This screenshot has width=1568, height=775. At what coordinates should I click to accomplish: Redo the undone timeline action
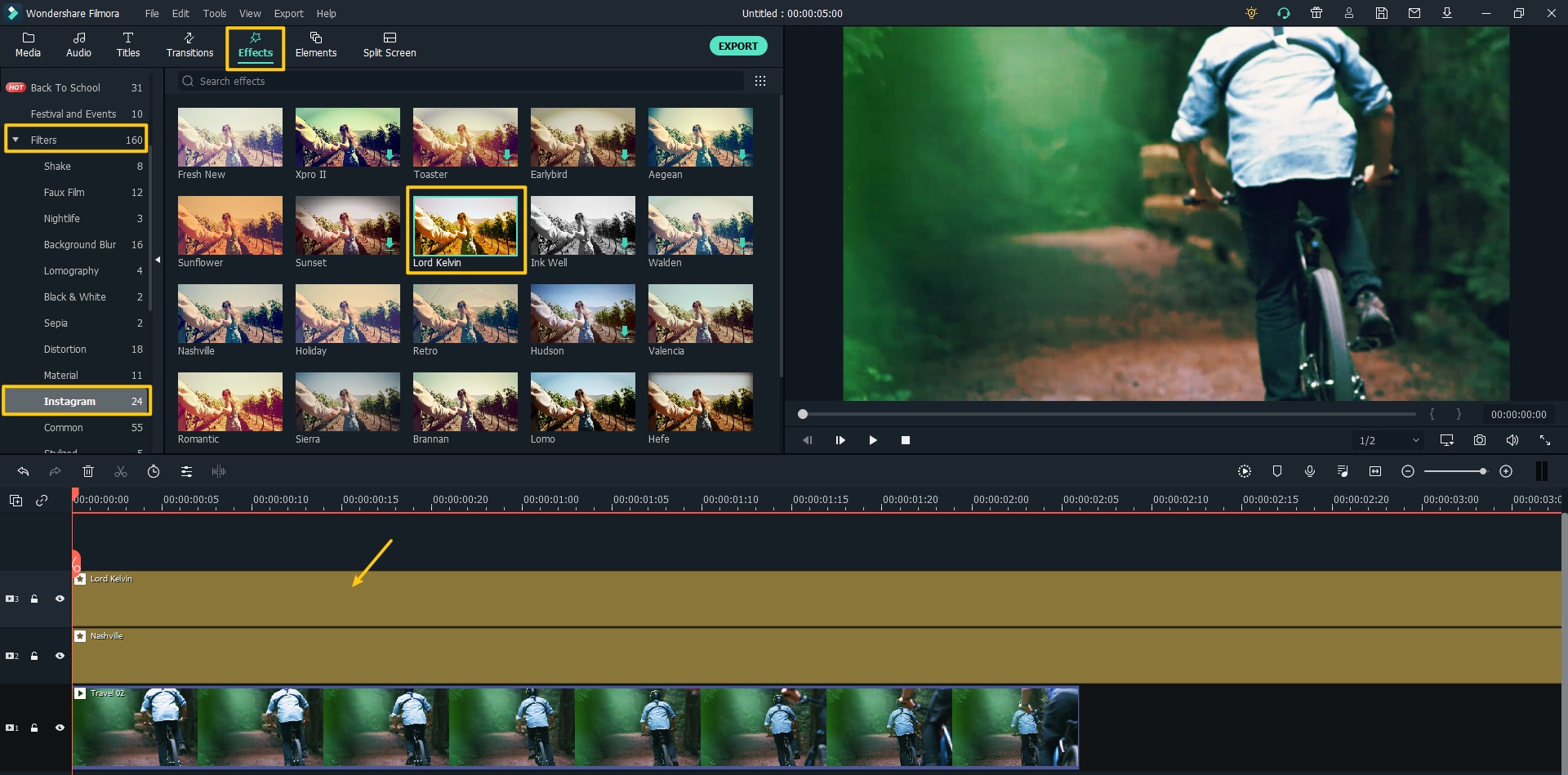(55, 471)
